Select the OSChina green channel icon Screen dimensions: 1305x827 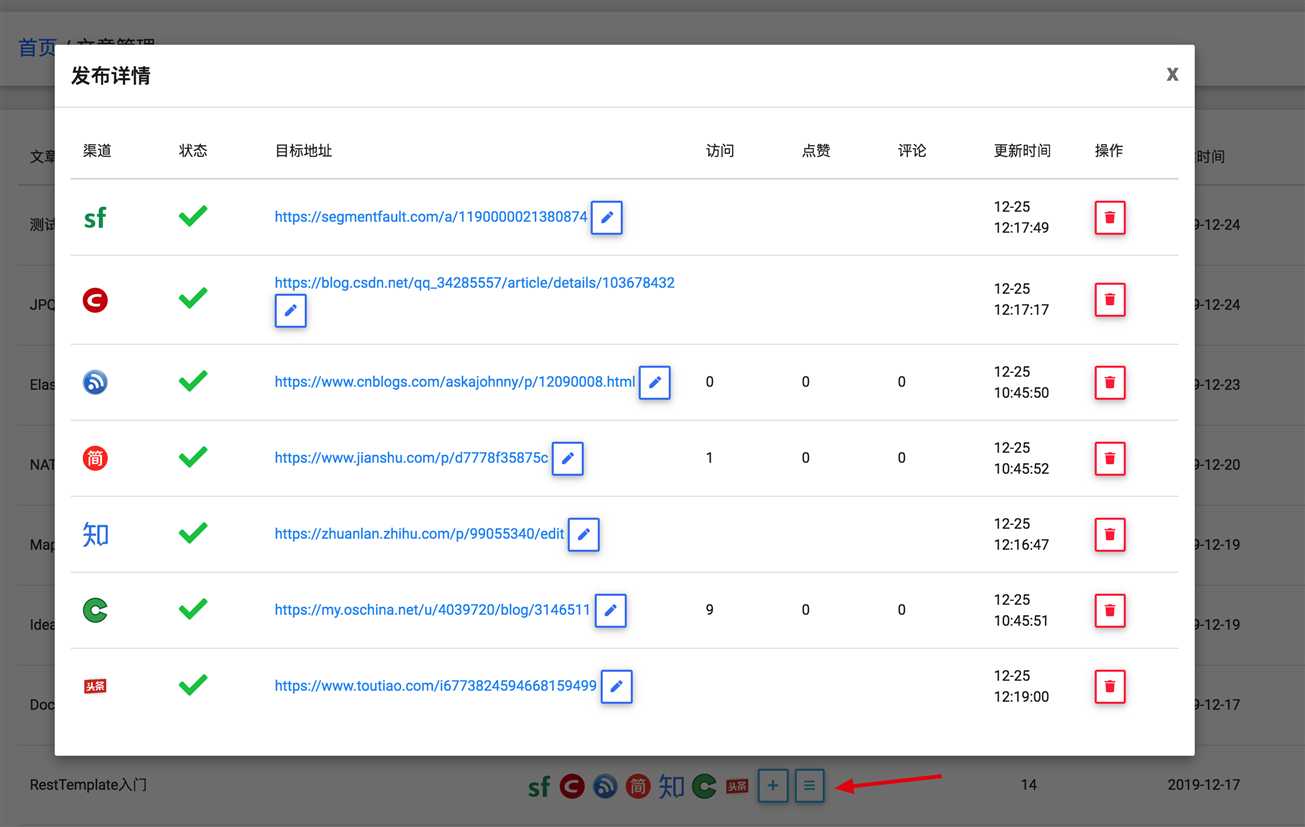pyautogui.click(x=95, y=610)
